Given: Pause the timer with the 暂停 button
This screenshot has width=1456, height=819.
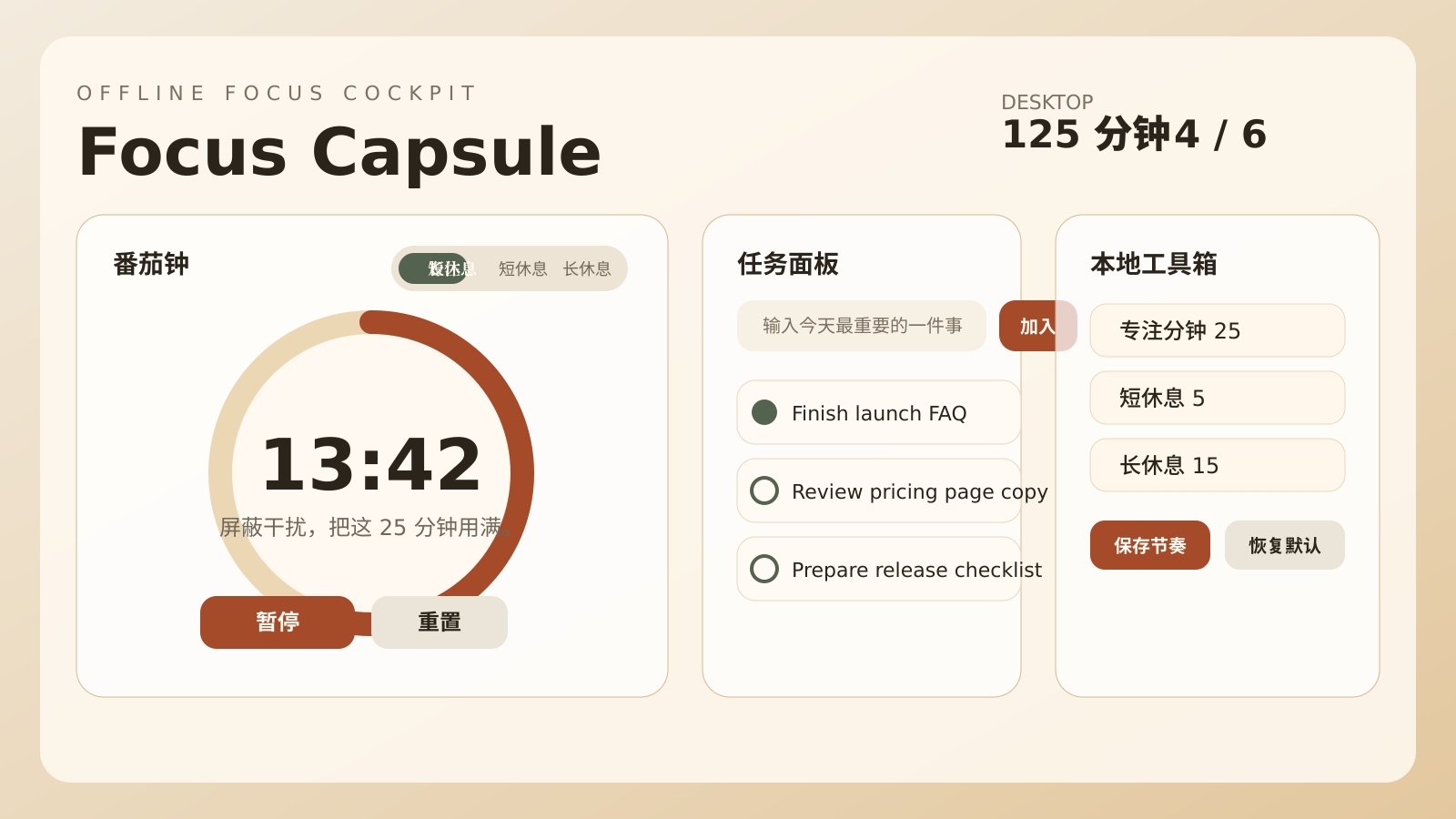Looking at the screenshot, I should (x=278, y=622).
